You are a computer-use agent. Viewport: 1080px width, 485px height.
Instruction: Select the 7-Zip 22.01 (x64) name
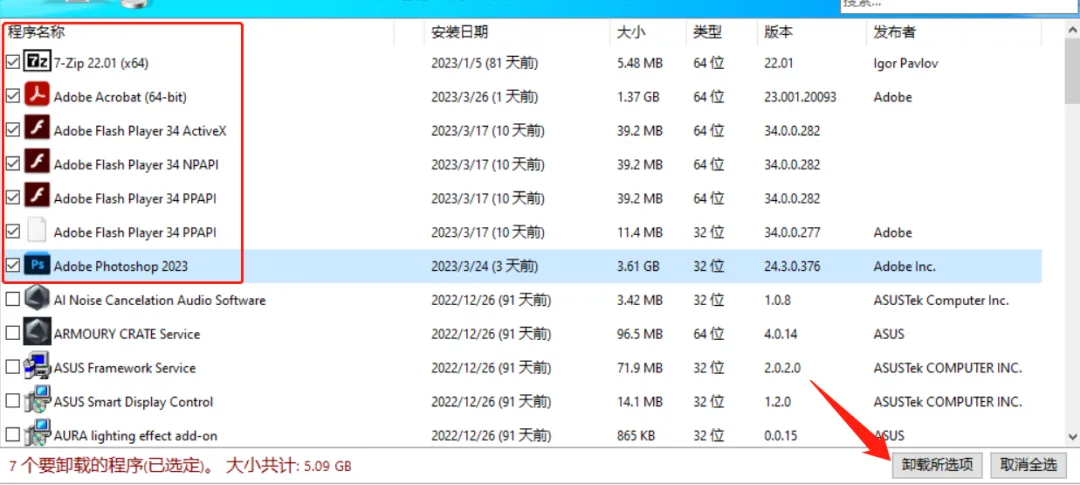point(101,63)
